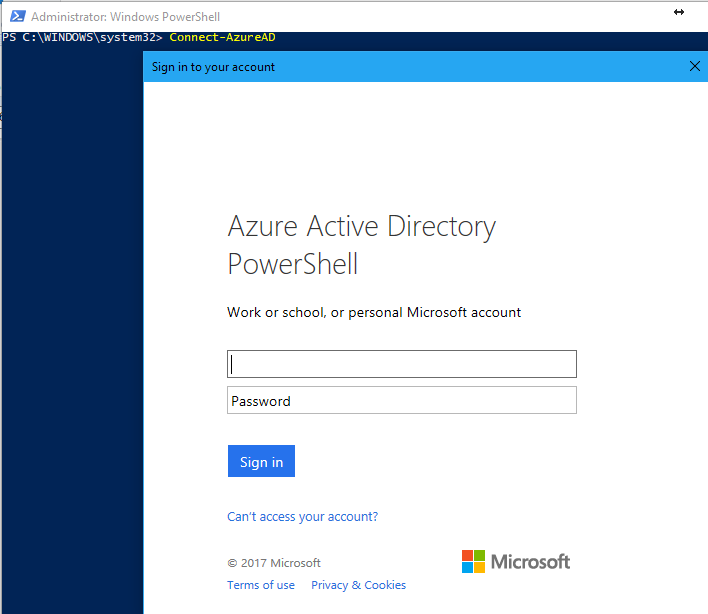Click the Microsoft wordmark beside the logo
The image size is (708, 614).
pyautogui.click(x=530, y=561)
